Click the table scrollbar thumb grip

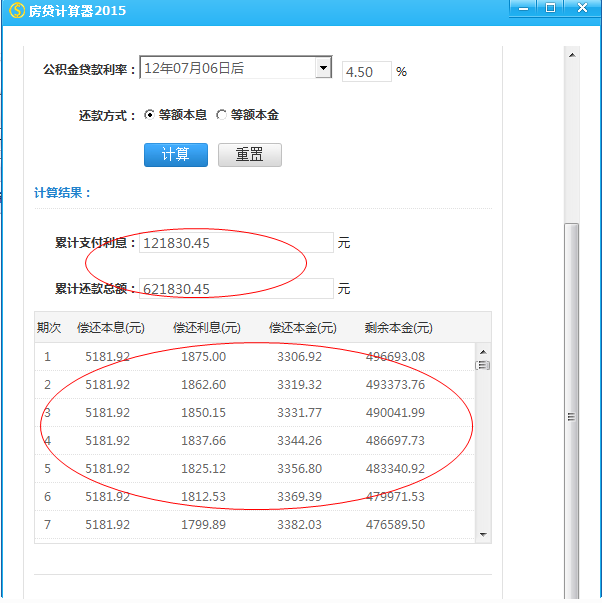coord(483,365)
